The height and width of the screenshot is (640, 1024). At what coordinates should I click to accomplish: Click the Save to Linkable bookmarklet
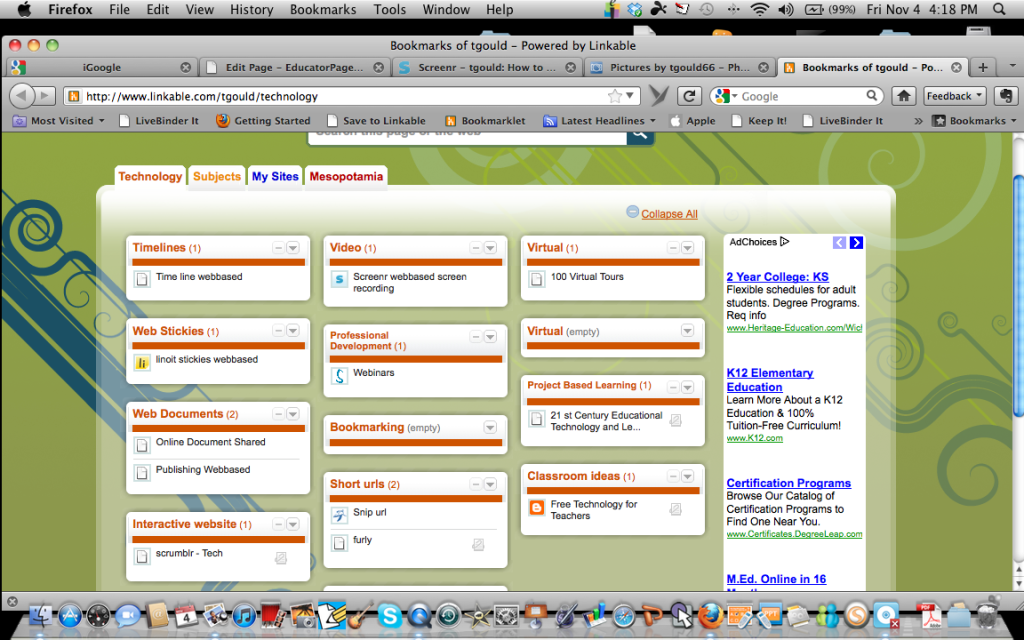377,121
